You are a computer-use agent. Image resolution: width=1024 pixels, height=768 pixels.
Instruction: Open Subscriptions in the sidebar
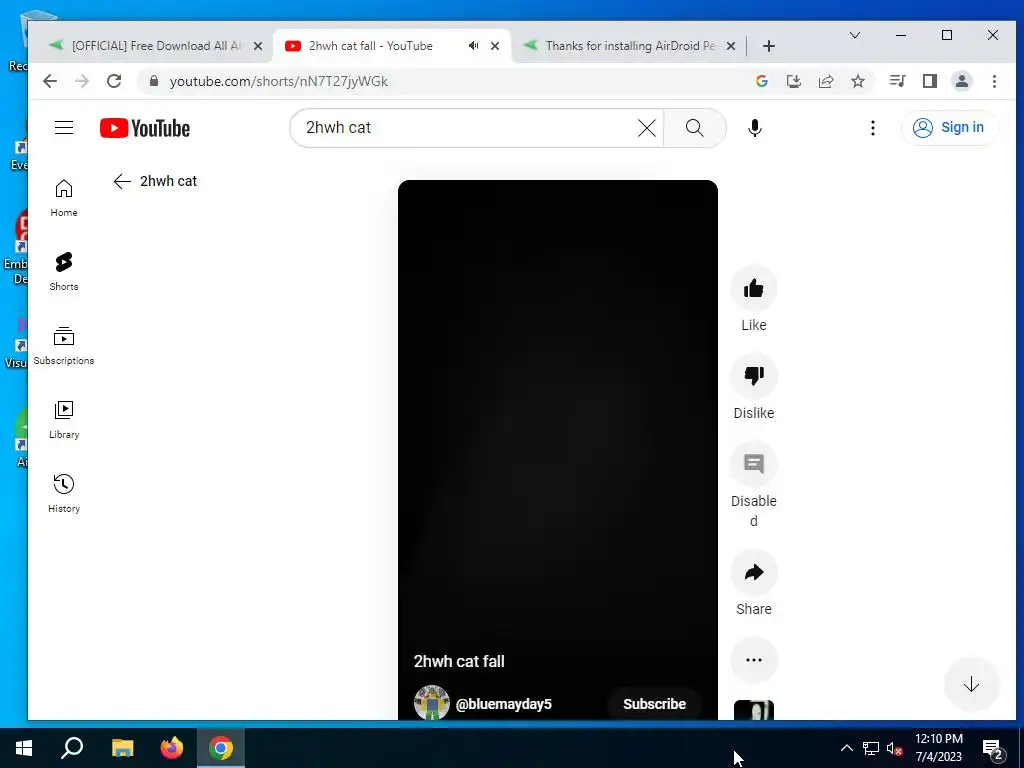click(64, 345)
